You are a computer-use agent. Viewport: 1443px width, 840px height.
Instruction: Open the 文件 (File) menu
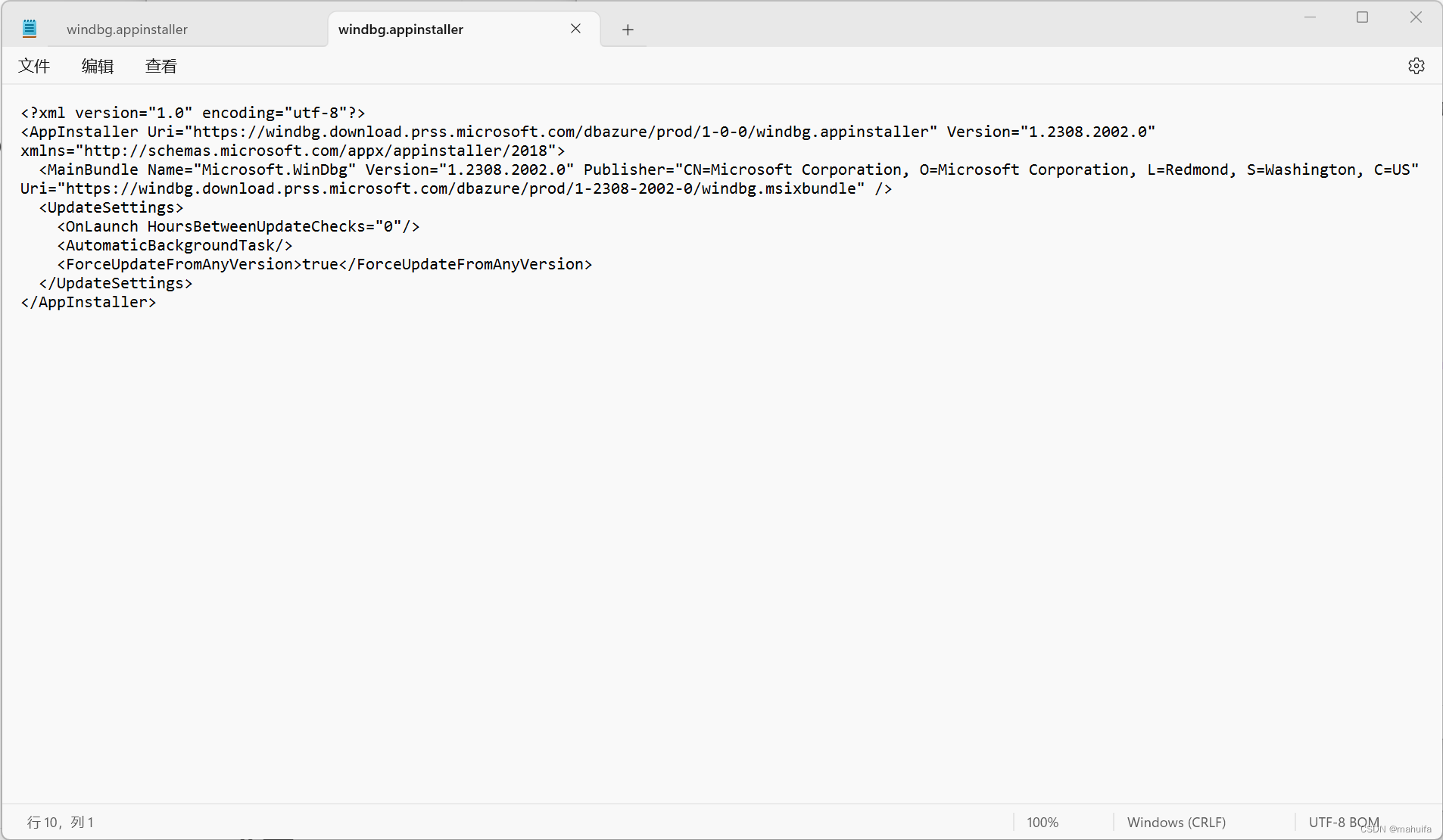pos(34,66)
